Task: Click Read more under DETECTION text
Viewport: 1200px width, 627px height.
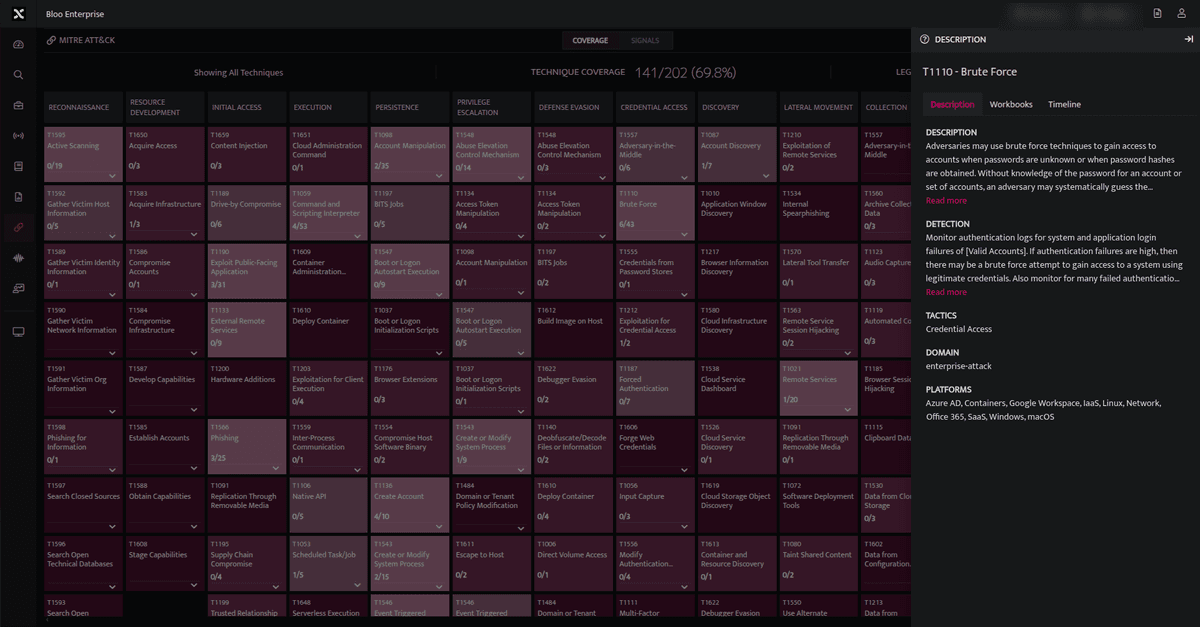Action: [946, 292]
